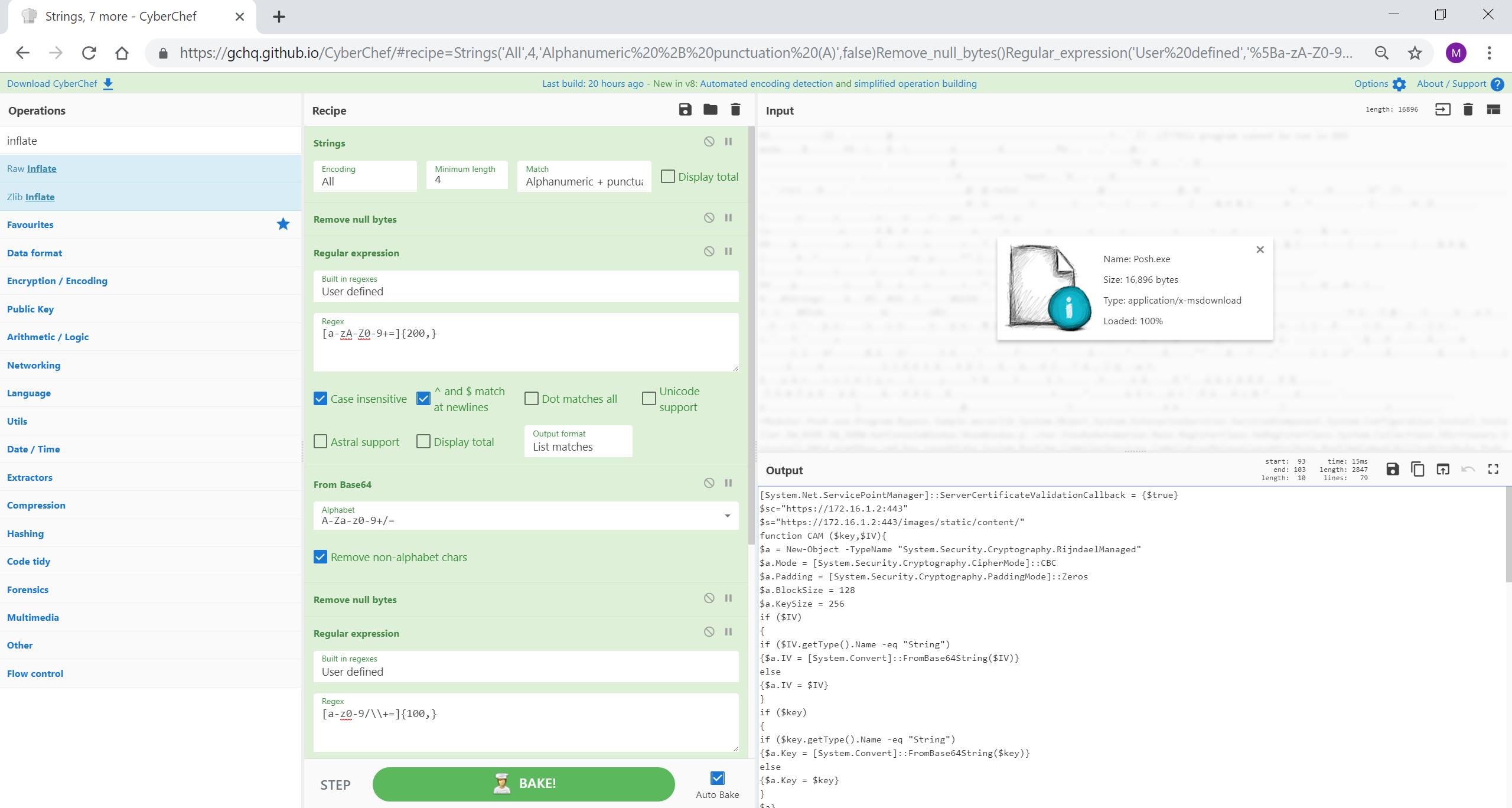Pause at the From Base64 operation breakpoint

click(728, 483)
